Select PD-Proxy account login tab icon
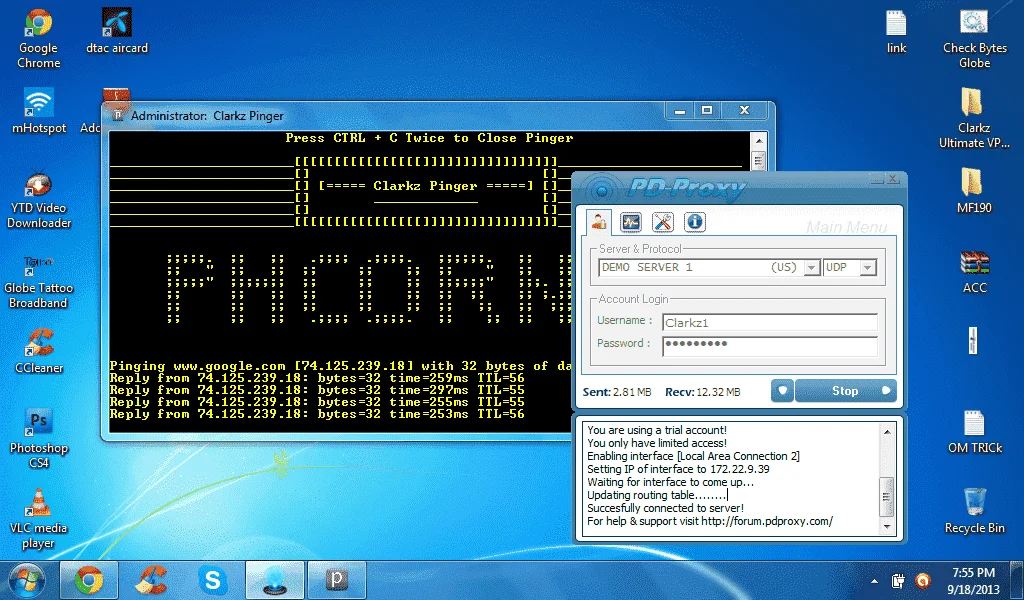Viewport: 1024px width, 600px height. [x=598, y=222]
